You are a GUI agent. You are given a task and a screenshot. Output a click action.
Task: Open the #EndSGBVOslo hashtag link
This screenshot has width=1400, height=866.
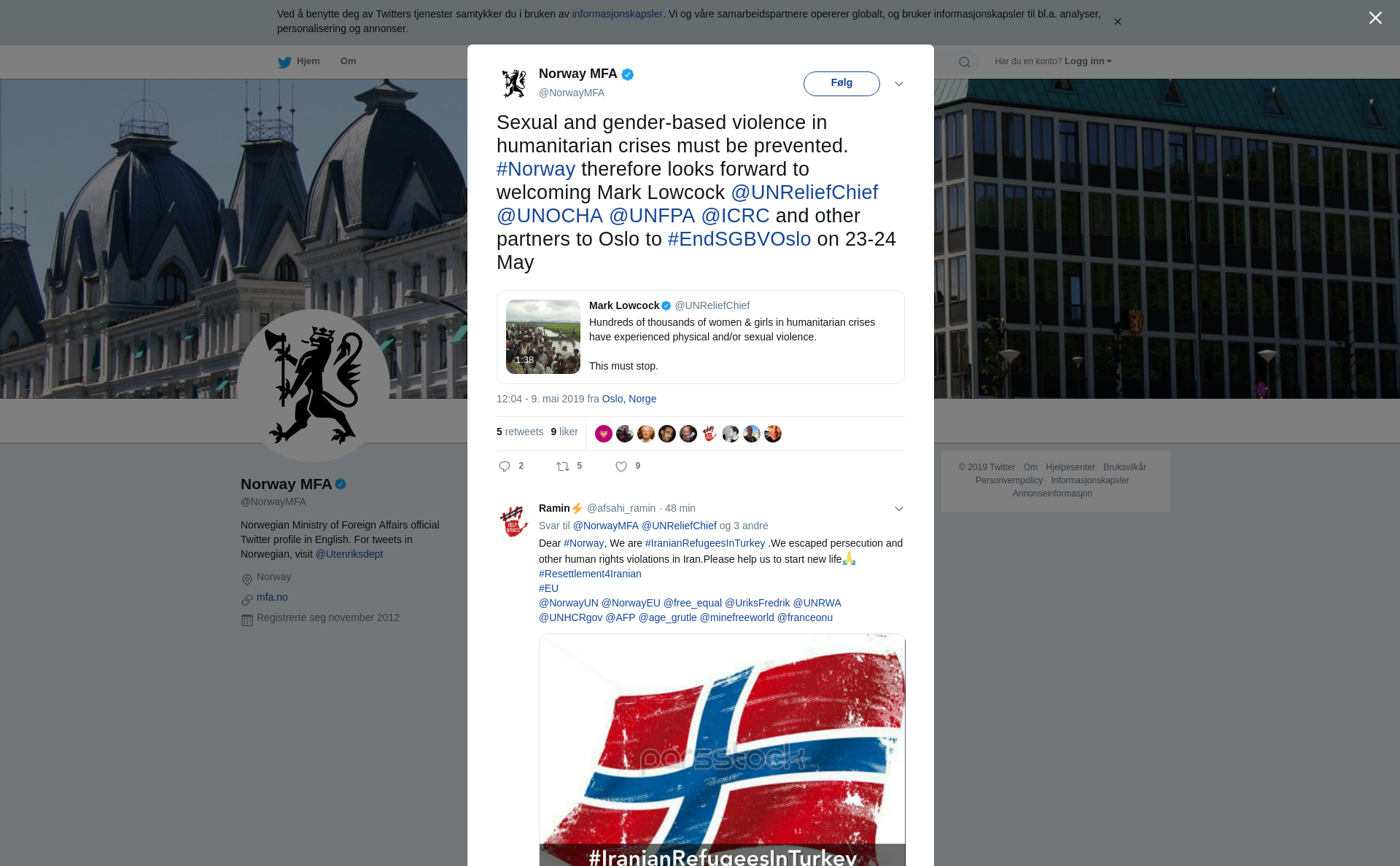pyautogui.click(x=739, y=239)
